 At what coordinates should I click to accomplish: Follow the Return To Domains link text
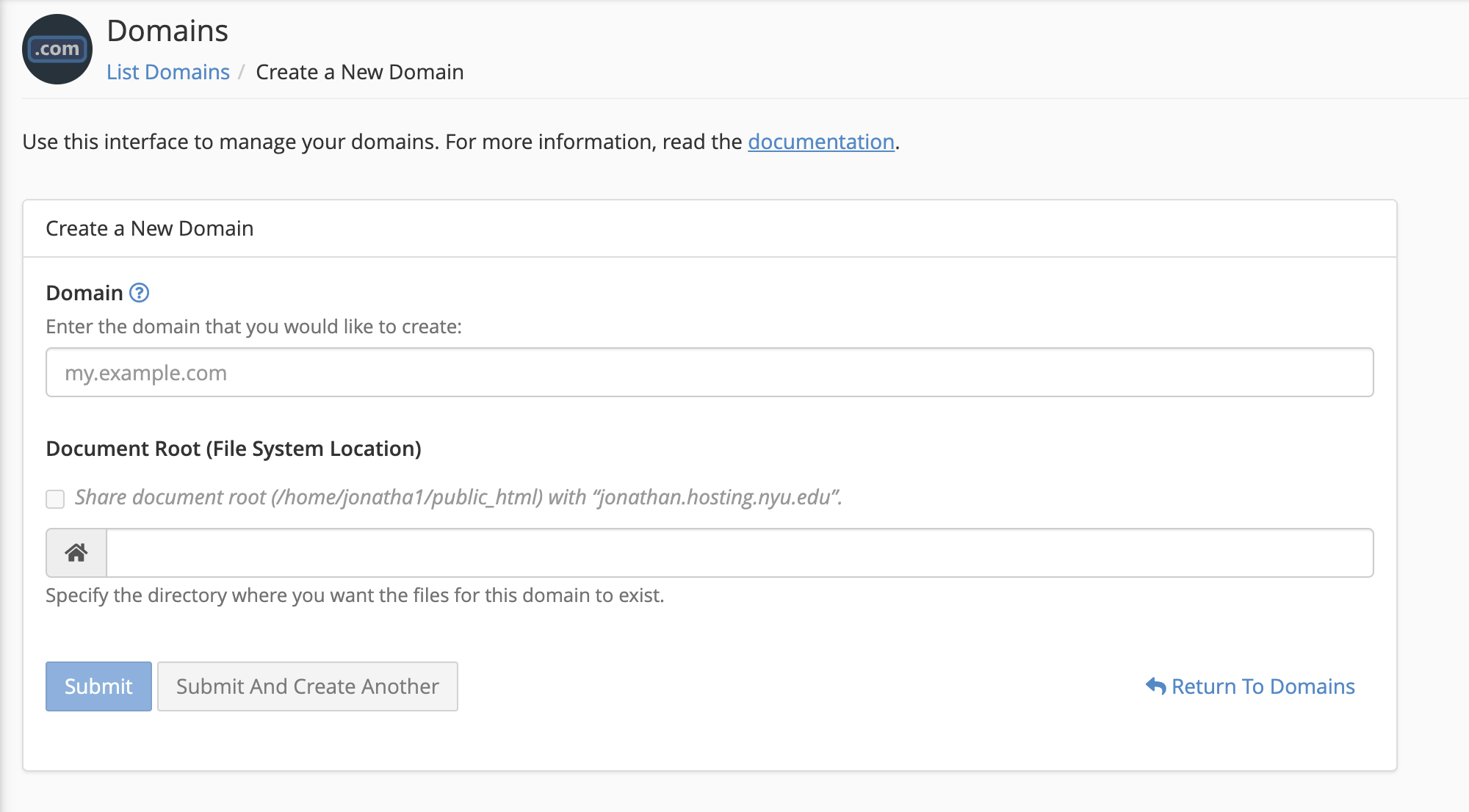tap(1263, 686)
